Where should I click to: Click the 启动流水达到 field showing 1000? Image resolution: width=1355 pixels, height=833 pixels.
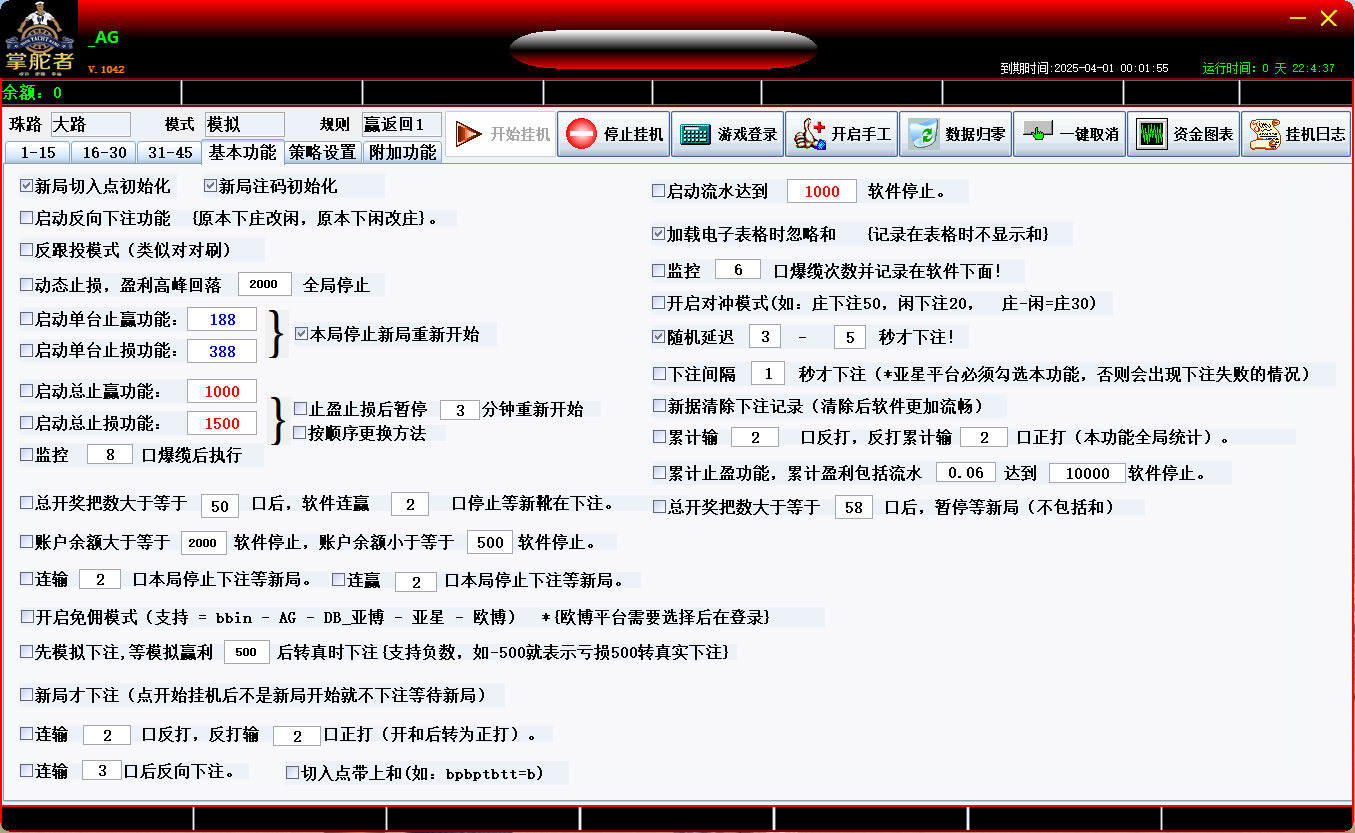click(821, 191)
